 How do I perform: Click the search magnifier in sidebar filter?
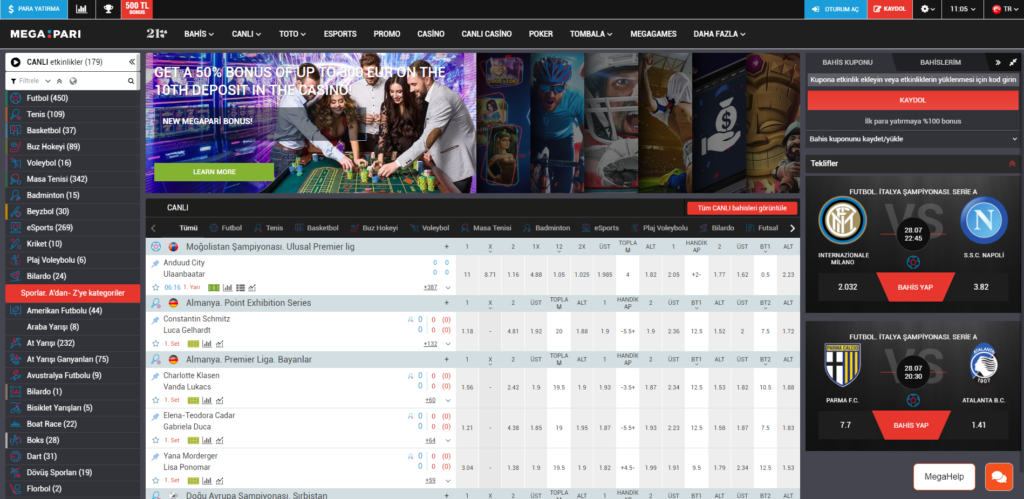coord(131,81)
